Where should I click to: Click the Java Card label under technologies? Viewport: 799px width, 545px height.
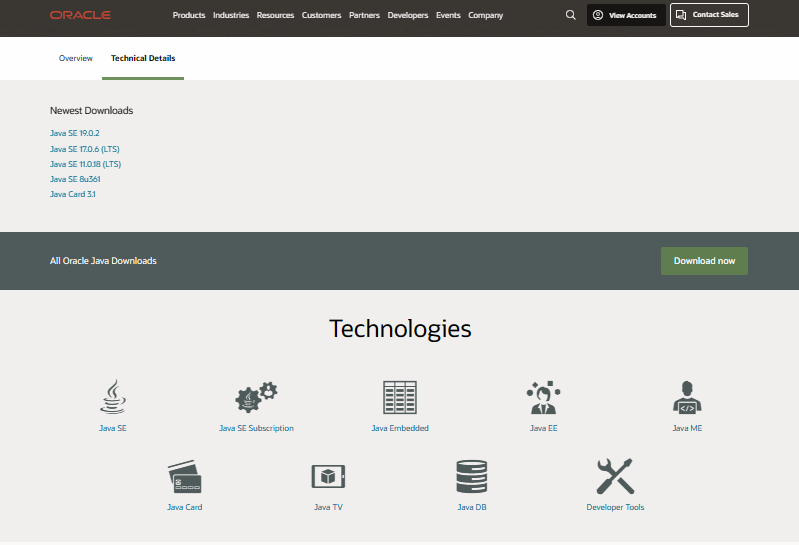(184, 507)
